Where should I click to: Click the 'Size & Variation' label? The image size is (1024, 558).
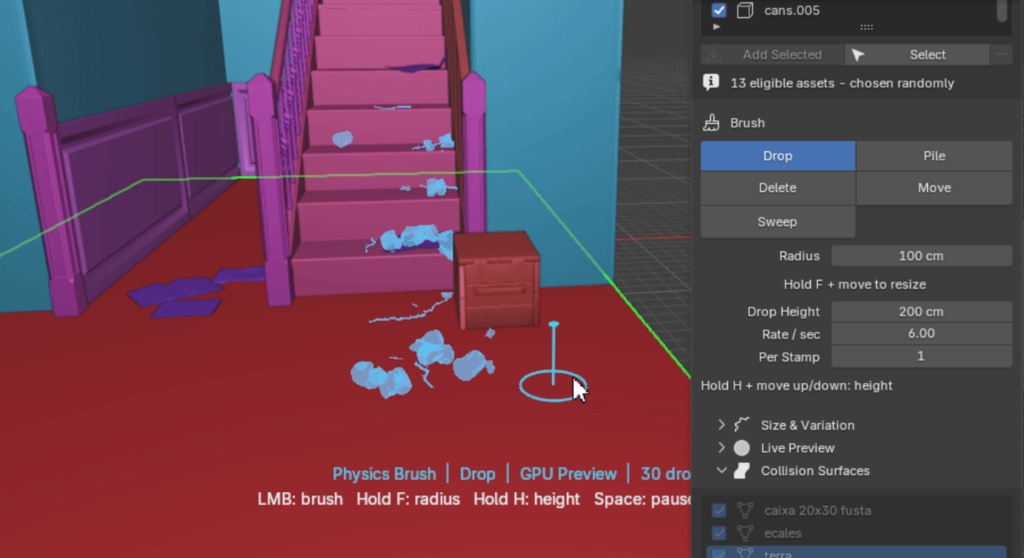[807, 425]
